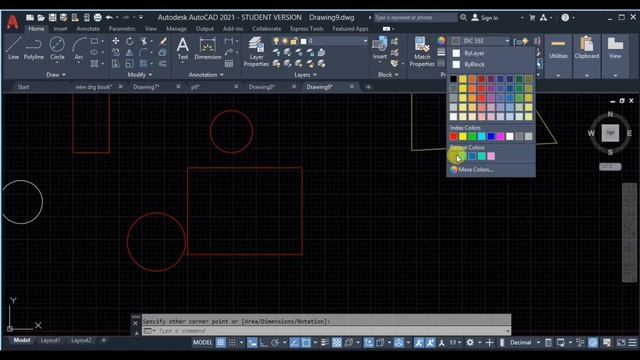Click the search magnifier icon

point(463,18)
